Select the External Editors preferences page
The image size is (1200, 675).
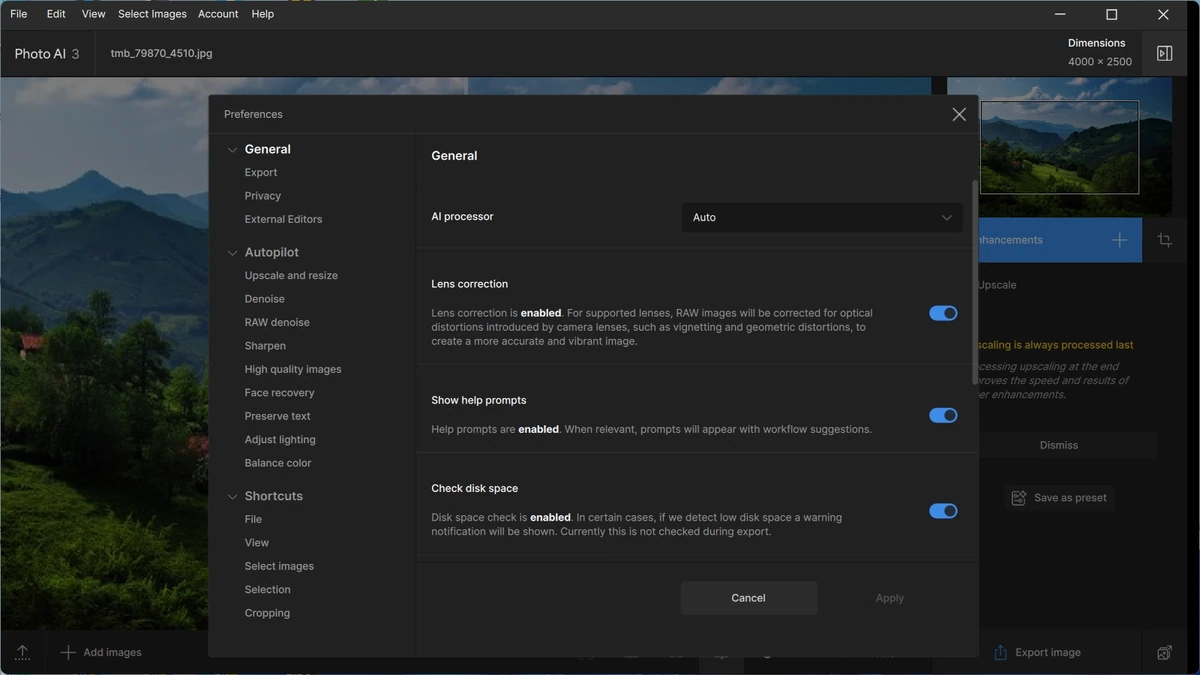click(283, 219)
